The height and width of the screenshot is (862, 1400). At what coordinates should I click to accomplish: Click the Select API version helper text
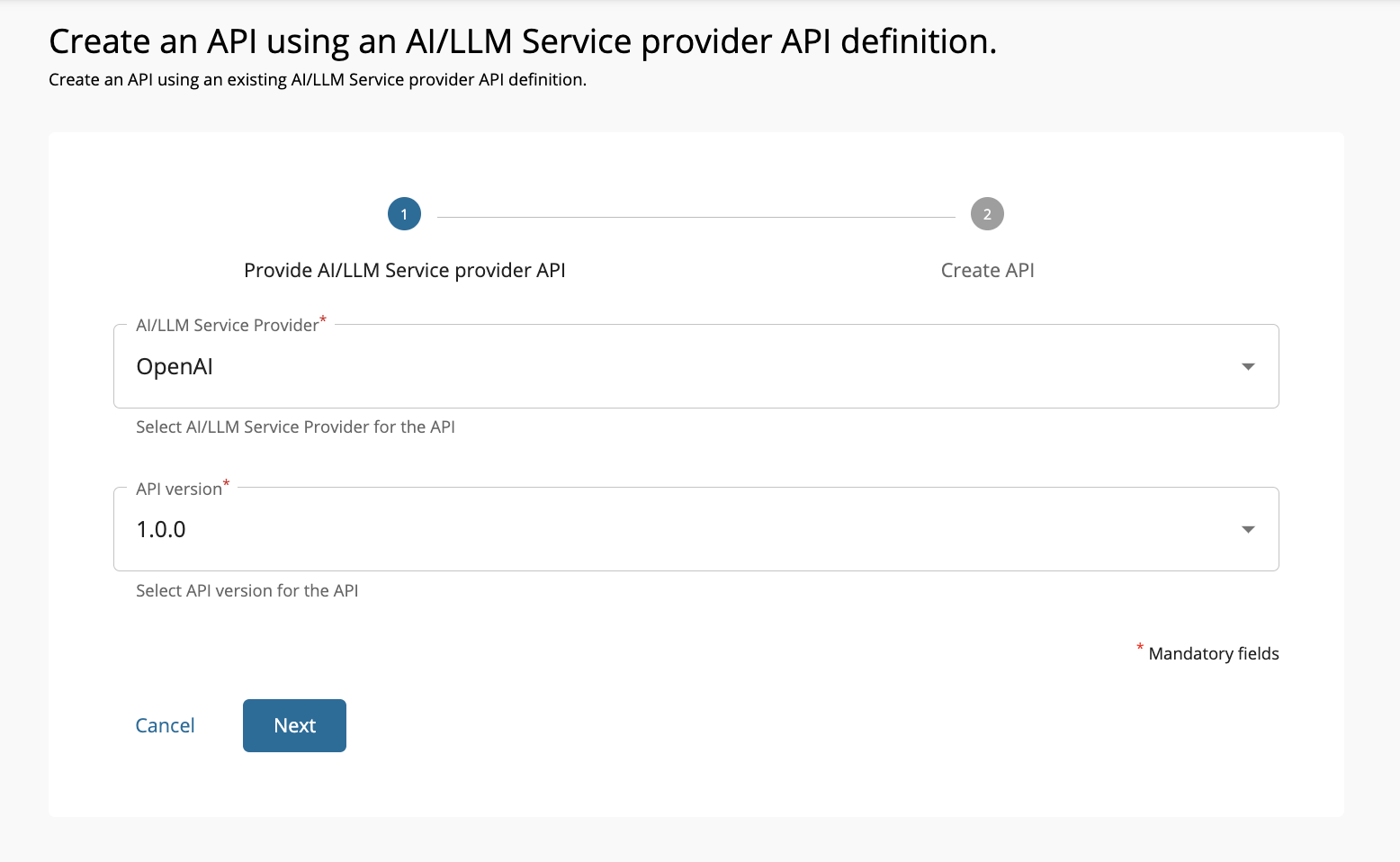pos(247,590)
